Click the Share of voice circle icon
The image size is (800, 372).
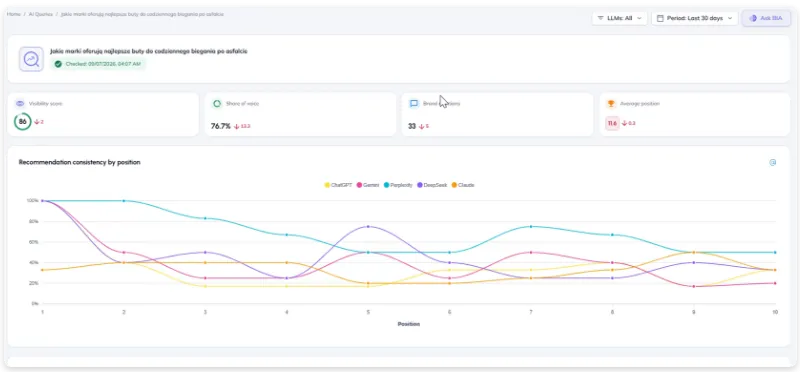point(217,104)
